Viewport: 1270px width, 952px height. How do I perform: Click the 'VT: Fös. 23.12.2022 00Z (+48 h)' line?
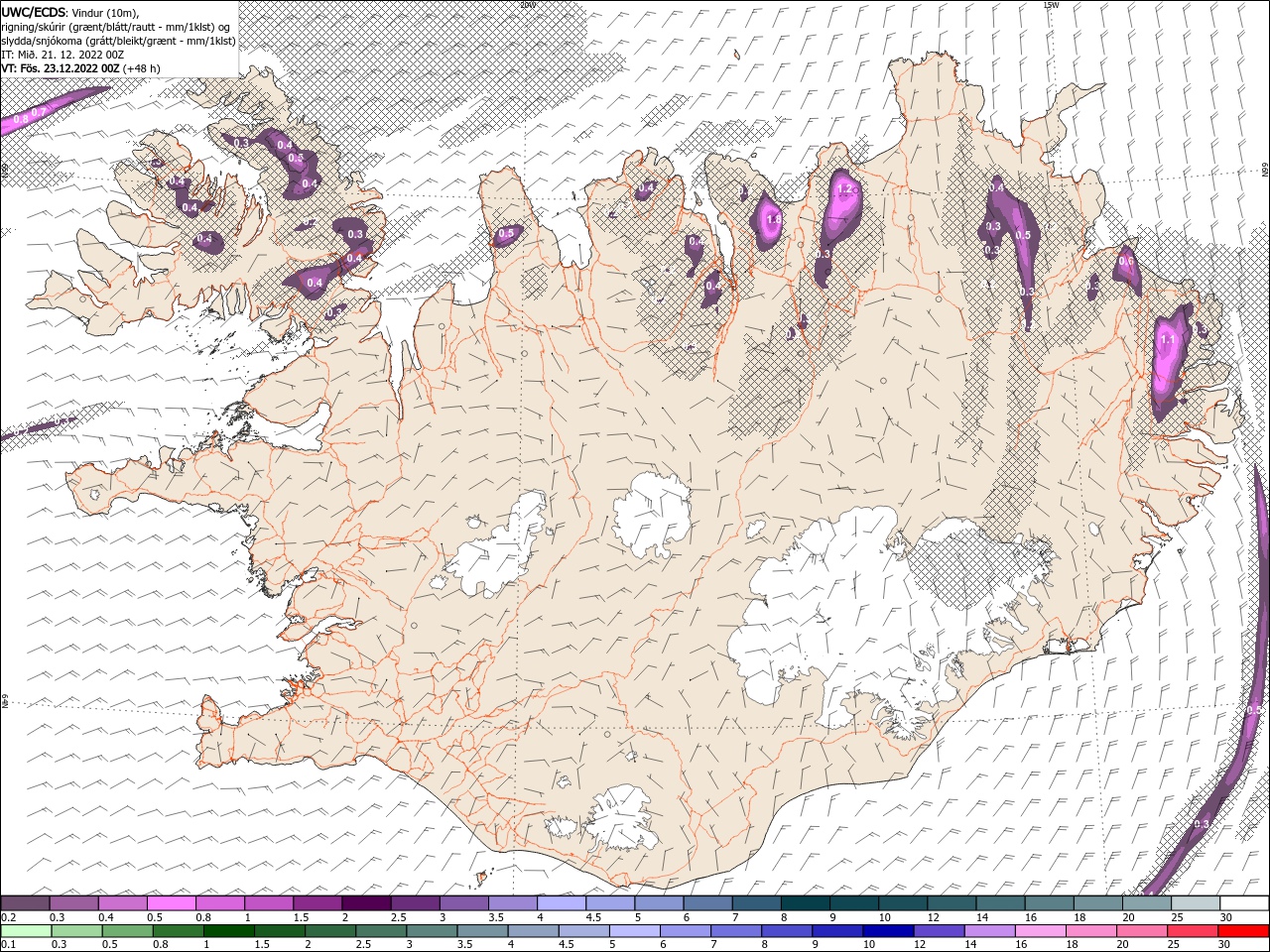(80, 67)
